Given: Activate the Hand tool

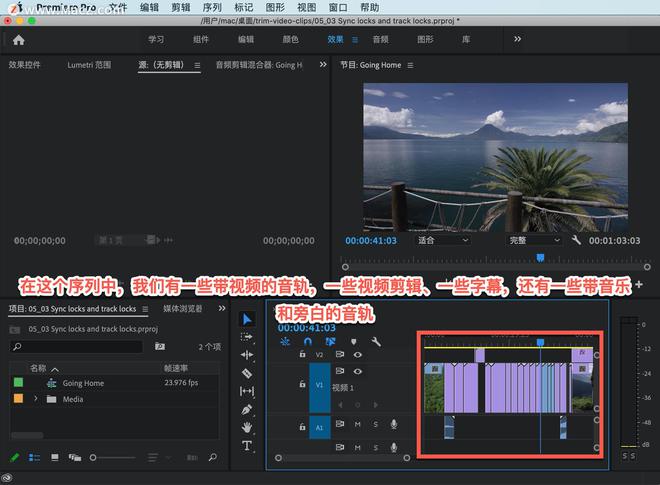Looking at the screenshot, I should (x=247, y=427).
